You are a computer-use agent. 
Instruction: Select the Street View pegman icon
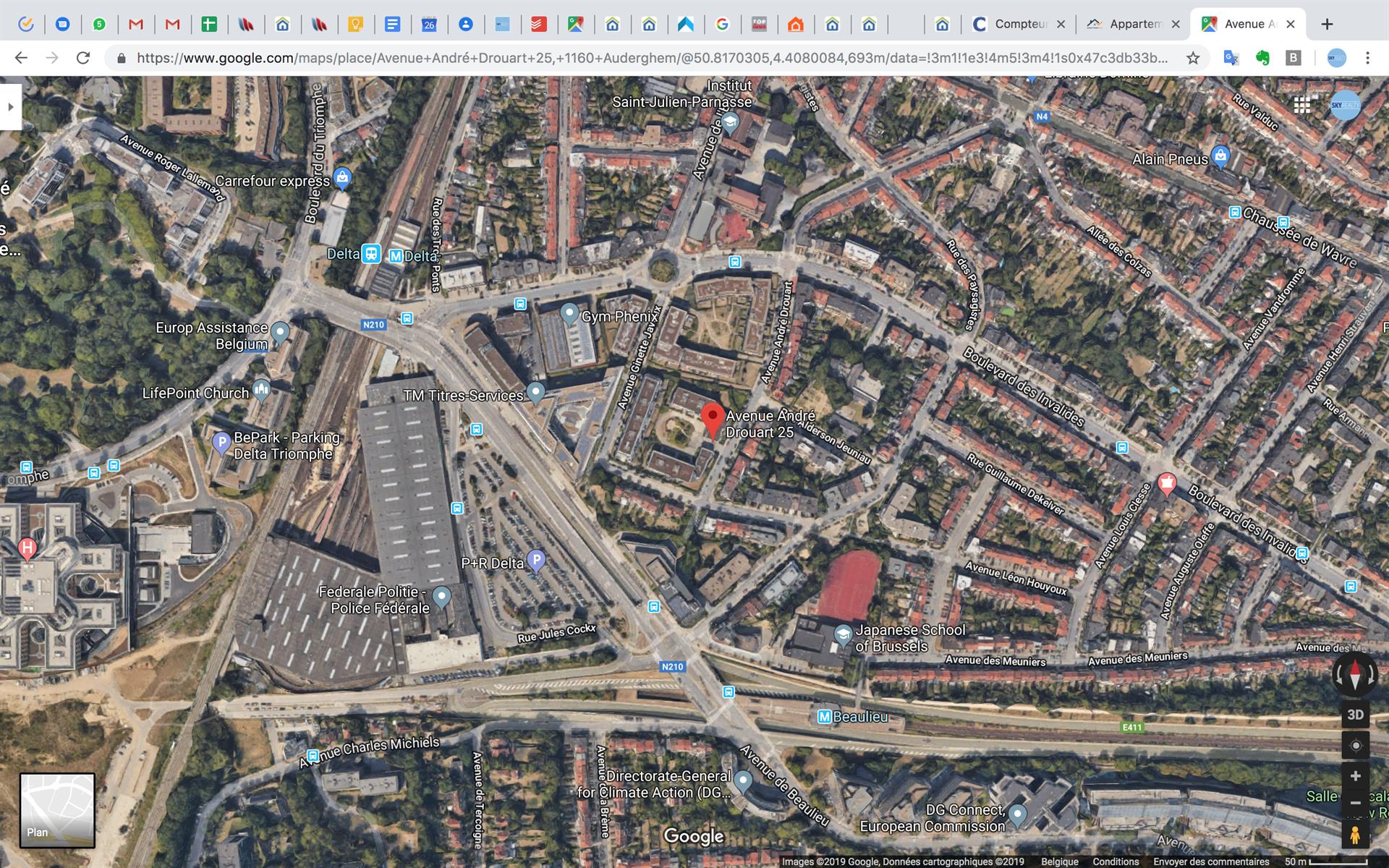1355,835
